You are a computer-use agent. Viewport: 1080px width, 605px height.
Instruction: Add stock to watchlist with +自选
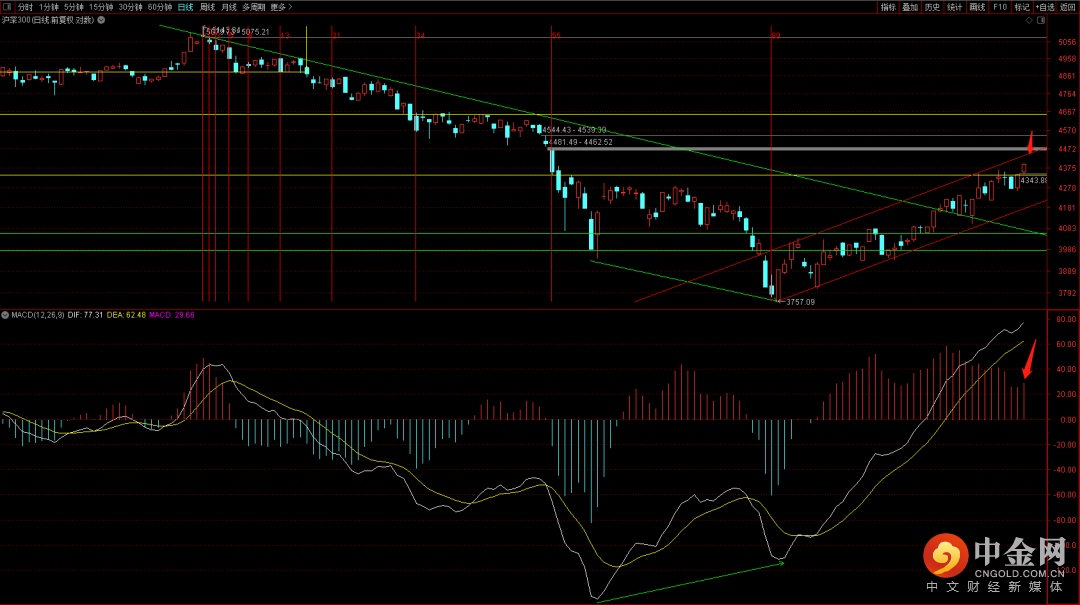click(1045, 7)
